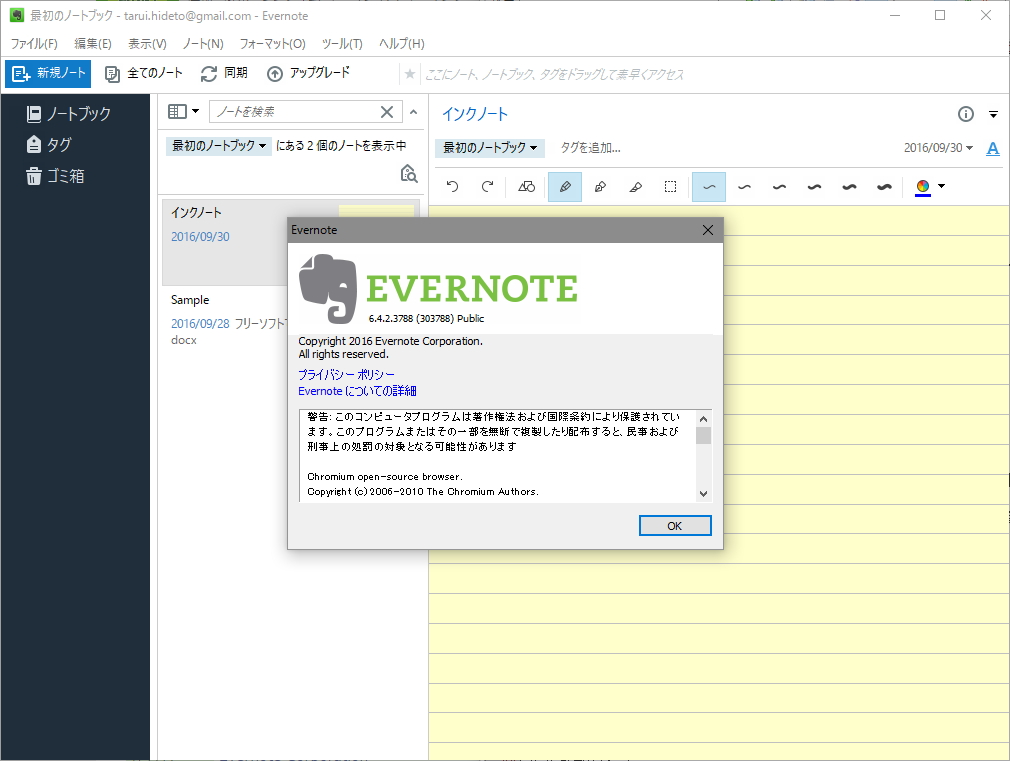Select the highlighter tool

(x=636, y=186)
